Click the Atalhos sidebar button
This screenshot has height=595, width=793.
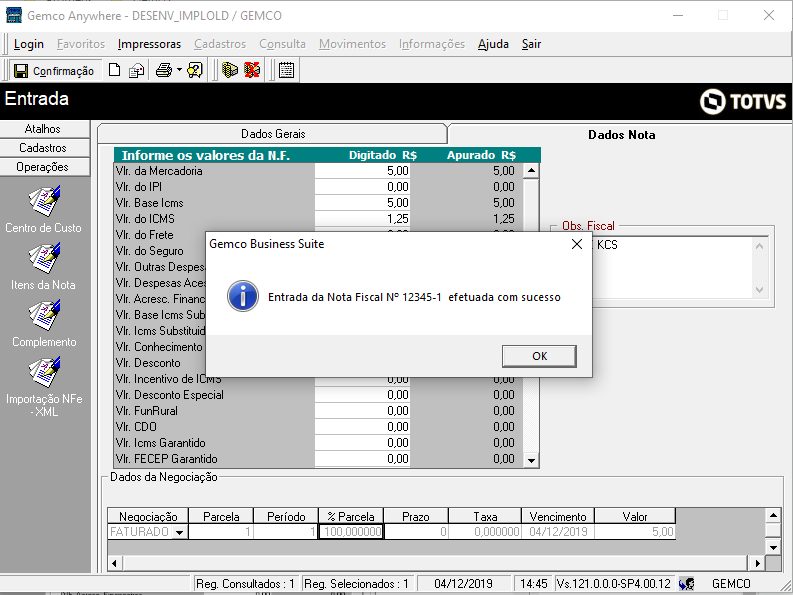tap(45, 129)
